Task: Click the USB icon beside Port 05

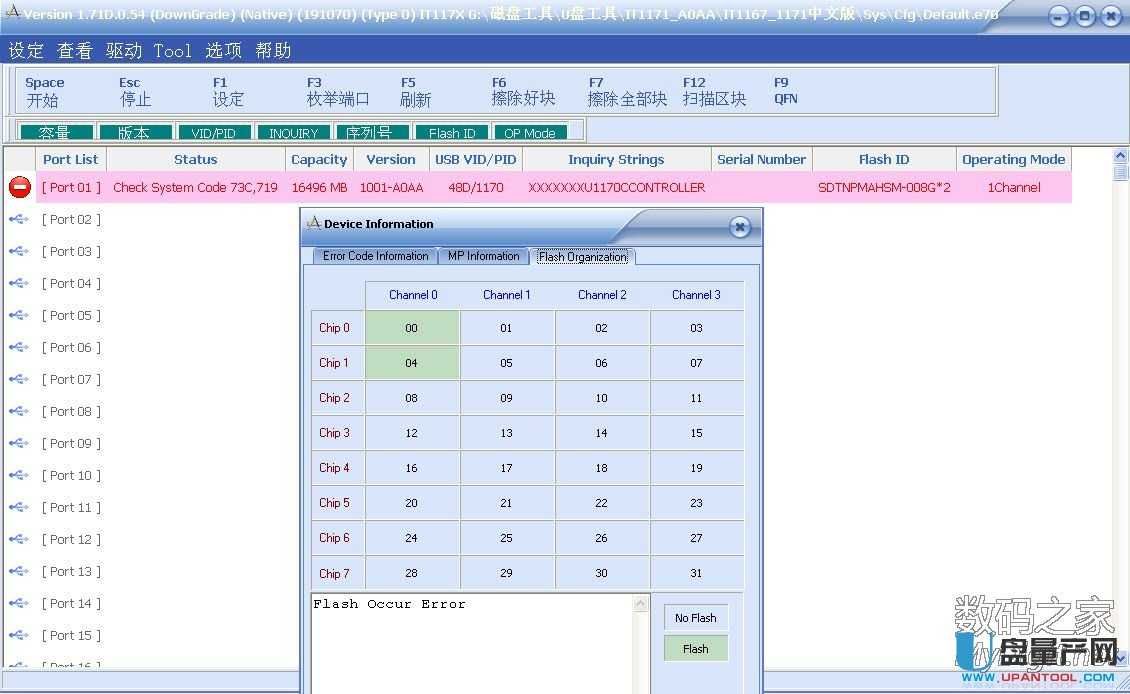Action: point(19,315)
